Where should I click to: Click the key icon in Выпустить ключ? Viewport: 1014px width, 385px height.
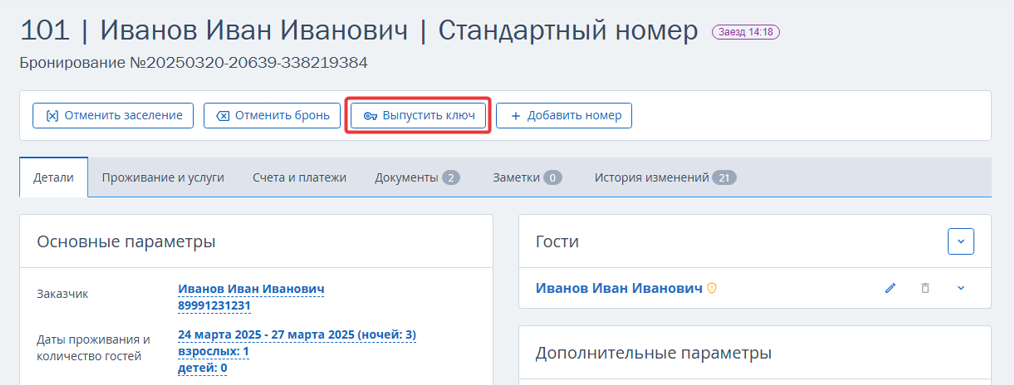pos(370,116)
